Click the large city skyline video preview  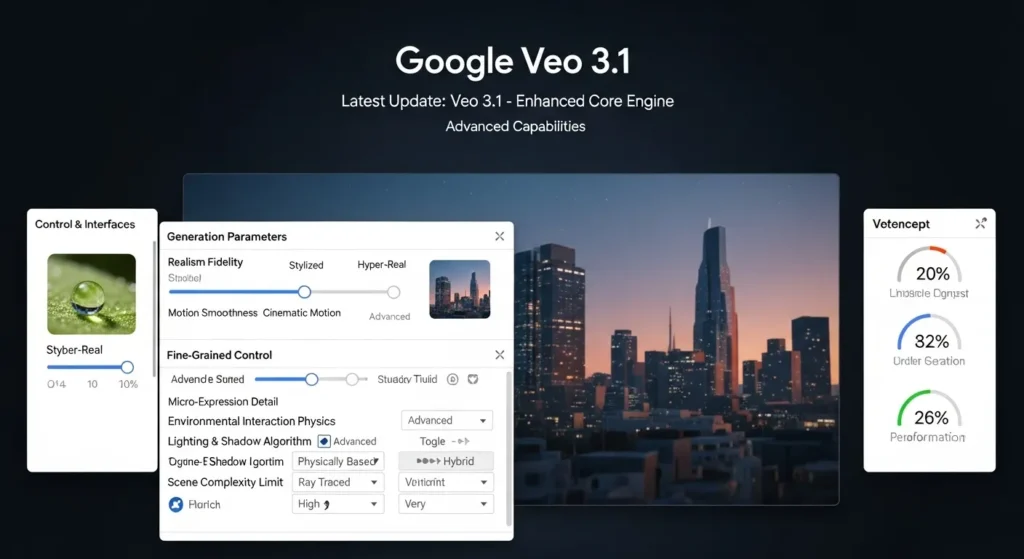(677, 339)
